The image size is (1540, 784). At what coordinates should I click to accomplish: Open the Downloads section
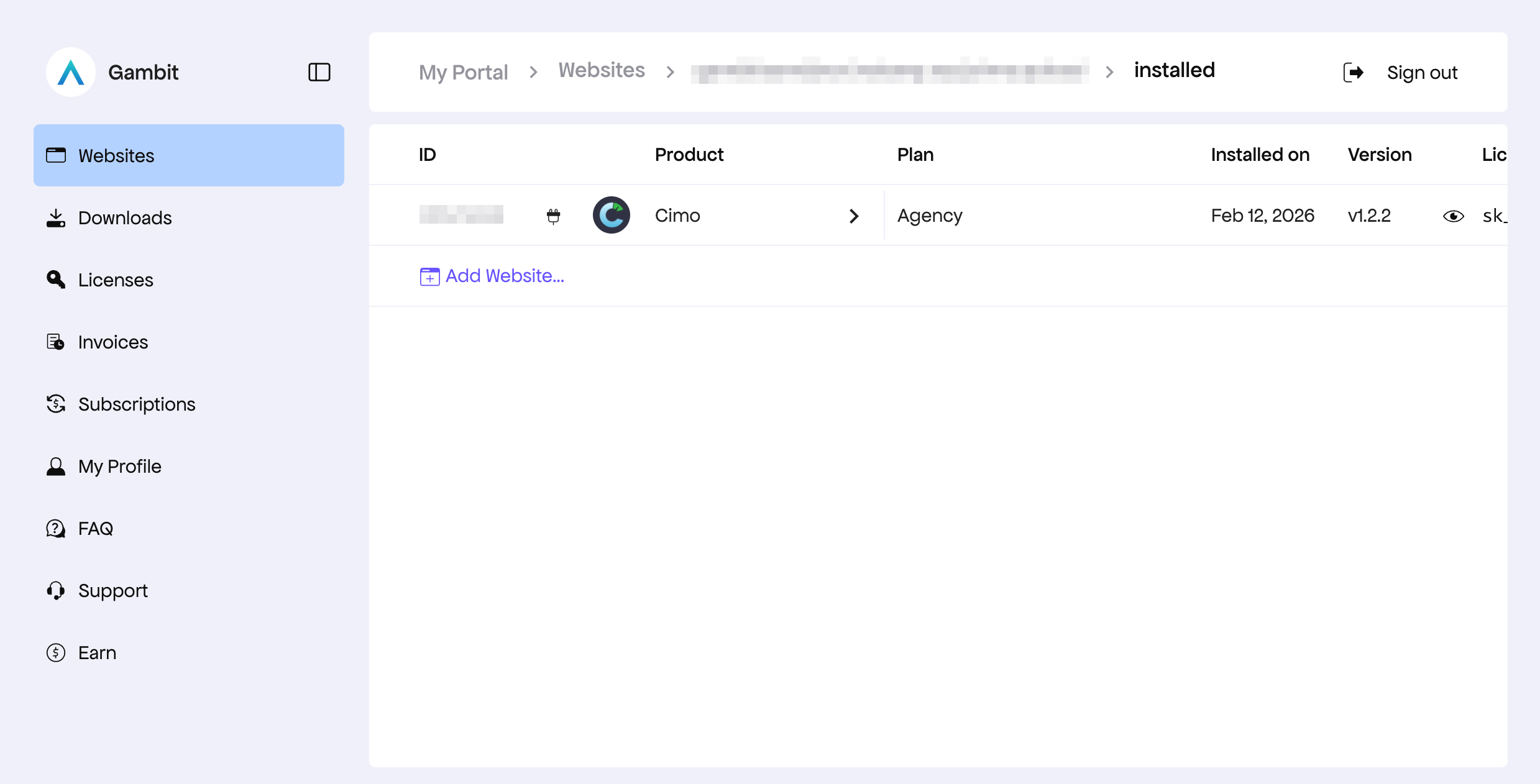[x=124, y=218]
